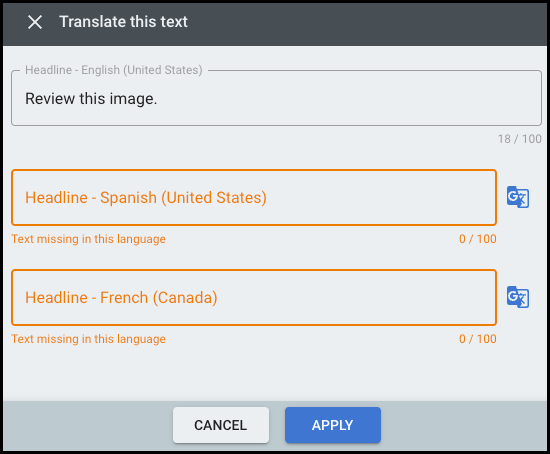Cancel the translation changes
550x454 pixels.
[x=221, y=425]
